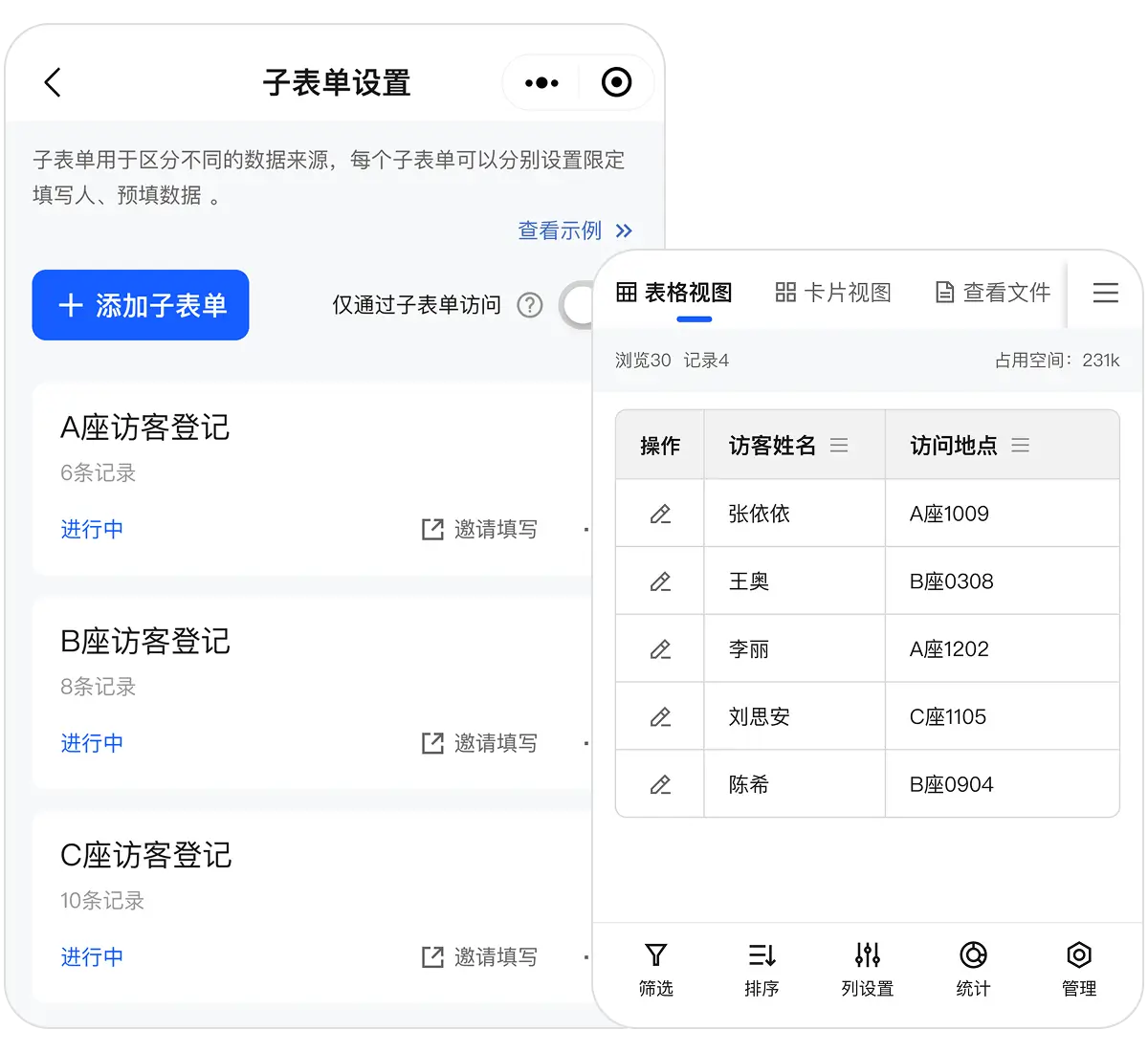
Task: Go back using the left arrow
Action: click(53, 82)
